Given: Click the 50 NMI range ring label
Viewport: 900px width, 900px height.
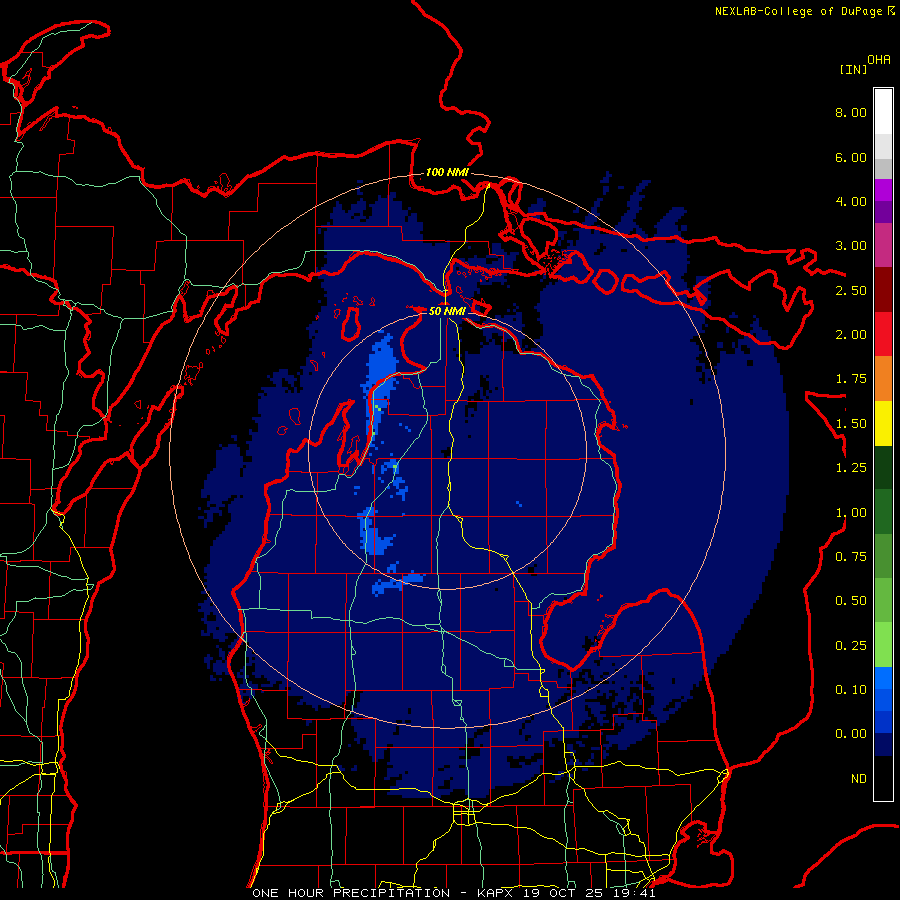Looking at the screenshot, I should pyautogui.click(x=447, y=311).
